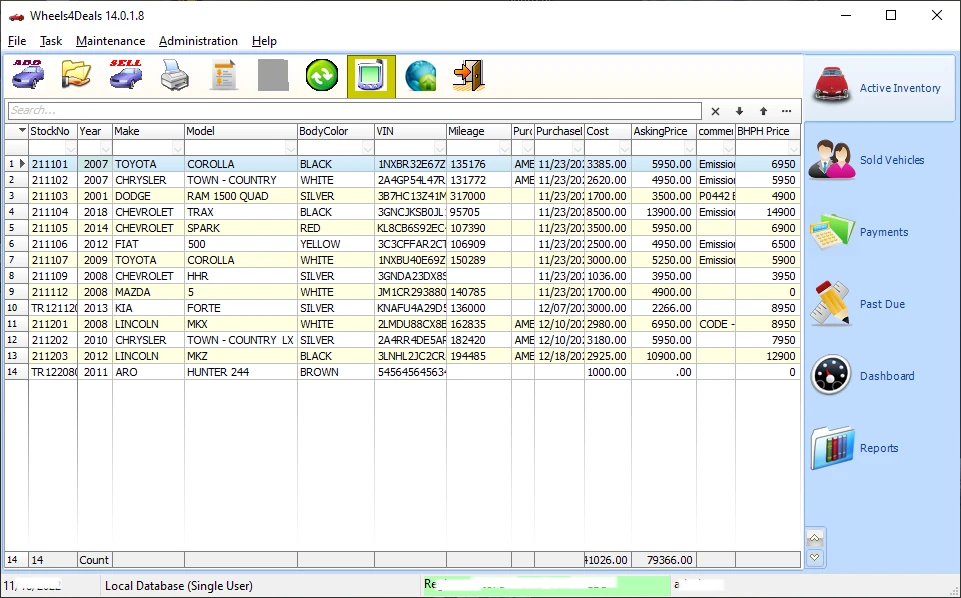
Task: Open grid corner column chooser arrow
Action: 22,131
